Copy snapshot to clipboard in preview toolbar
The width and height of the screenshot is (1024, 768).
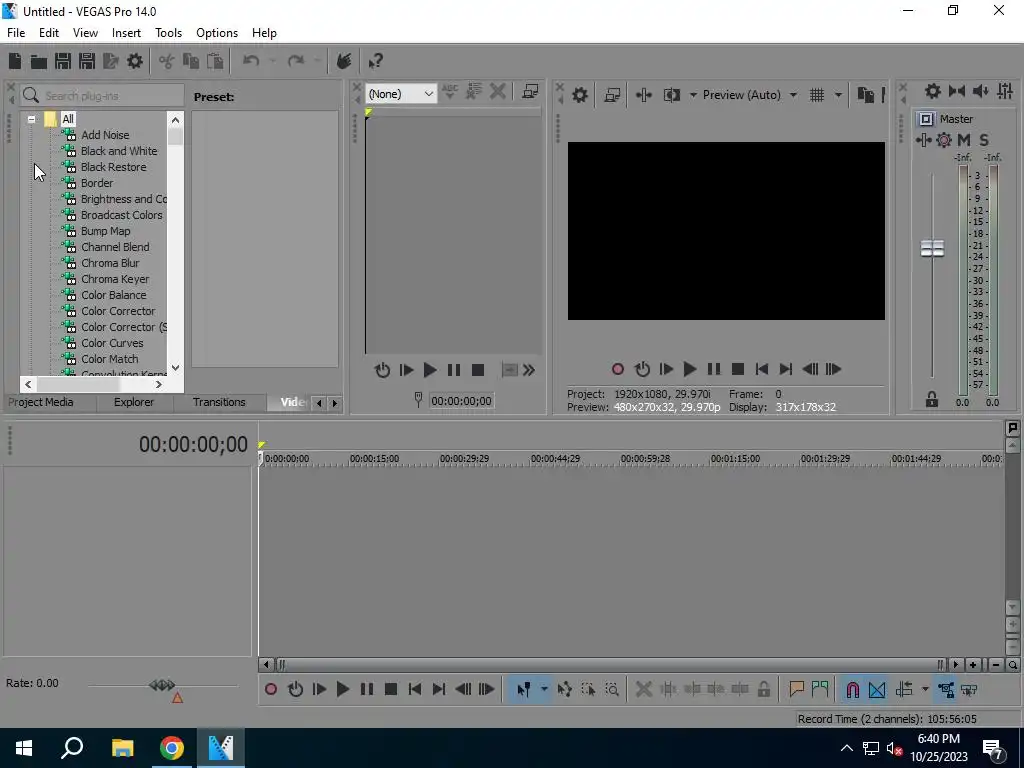tap(865, 95)
